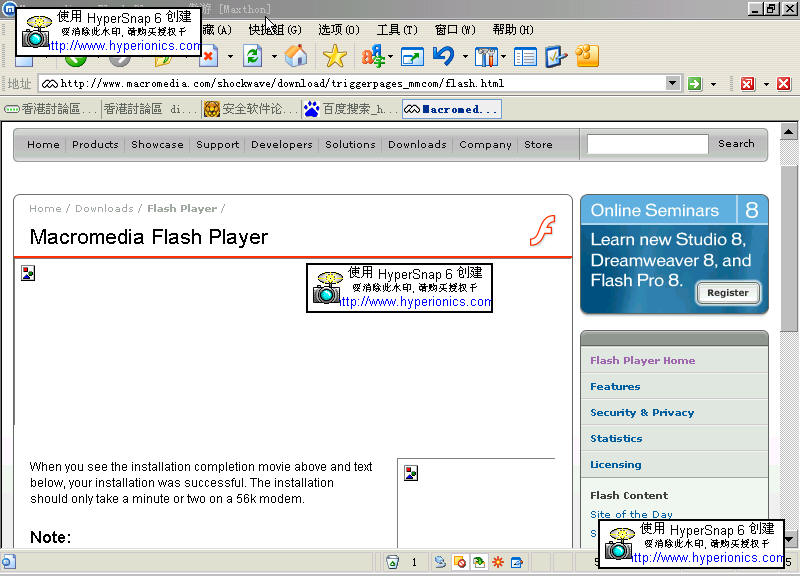Viewport: 800px width, 576px height.
Task: Click the red close-tab icon with white border
Action: pos(747,84)
